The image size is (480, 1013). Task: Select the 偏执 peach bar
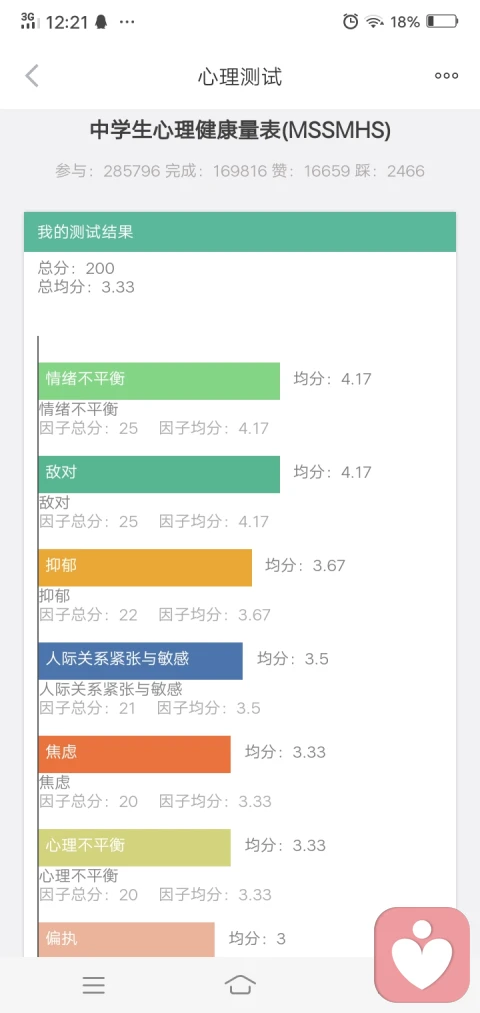pos(126,939)
